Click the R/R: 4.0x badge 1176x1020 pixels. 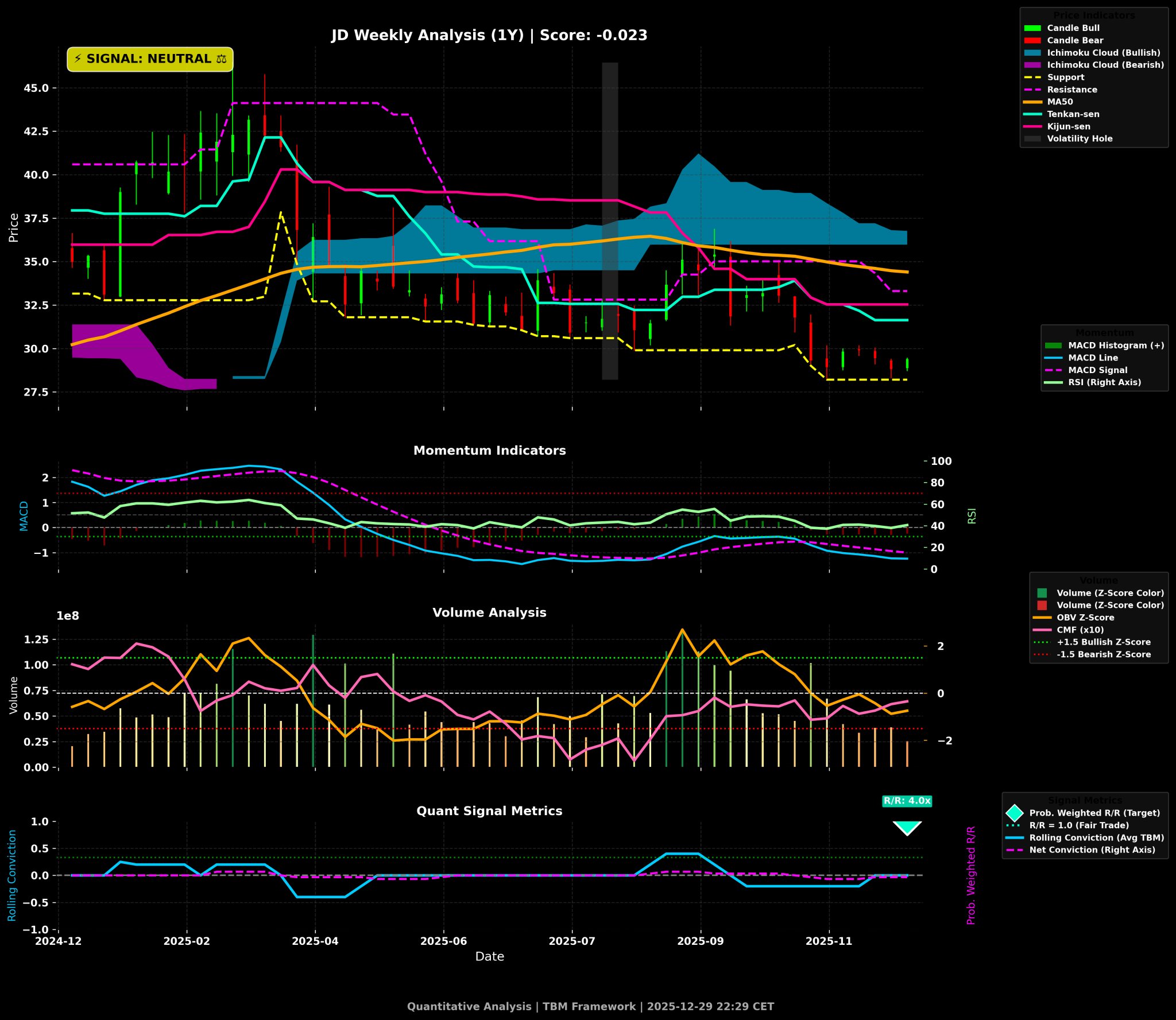pyautogui.click(x=907, y=801)
